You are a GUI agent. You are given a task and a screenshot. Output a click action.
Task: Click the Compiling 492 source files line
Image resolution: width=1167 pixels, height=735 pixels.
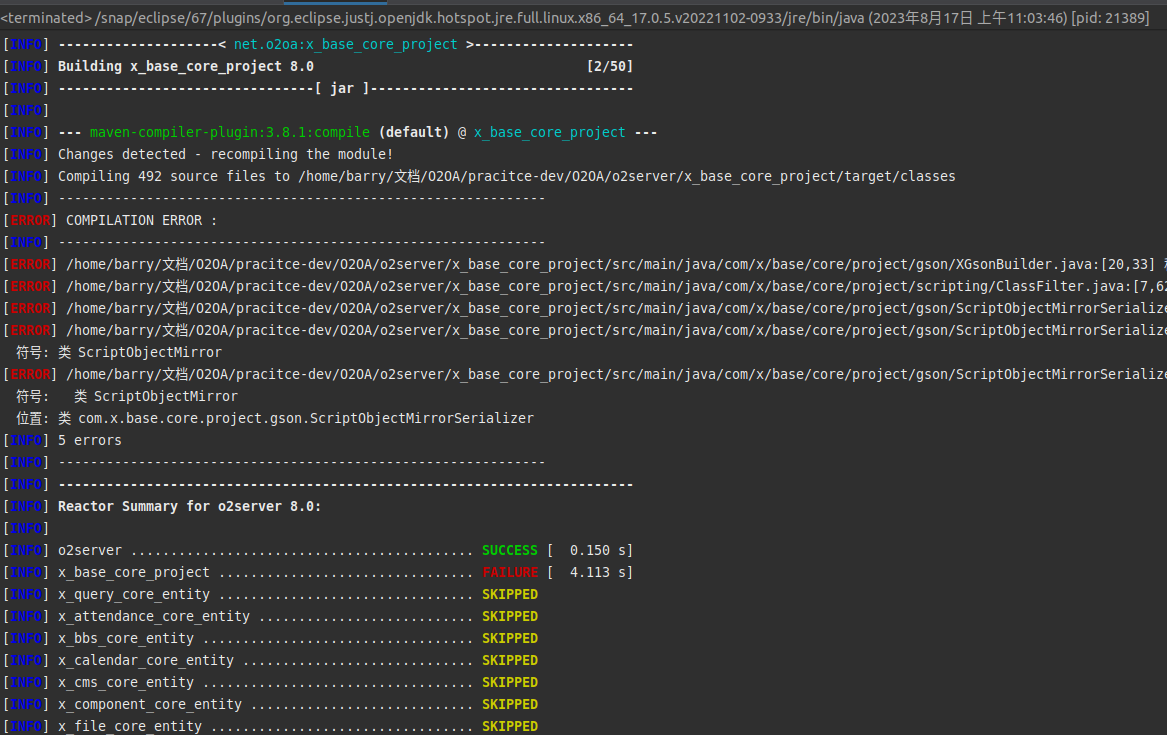click(x=506, y=176)
